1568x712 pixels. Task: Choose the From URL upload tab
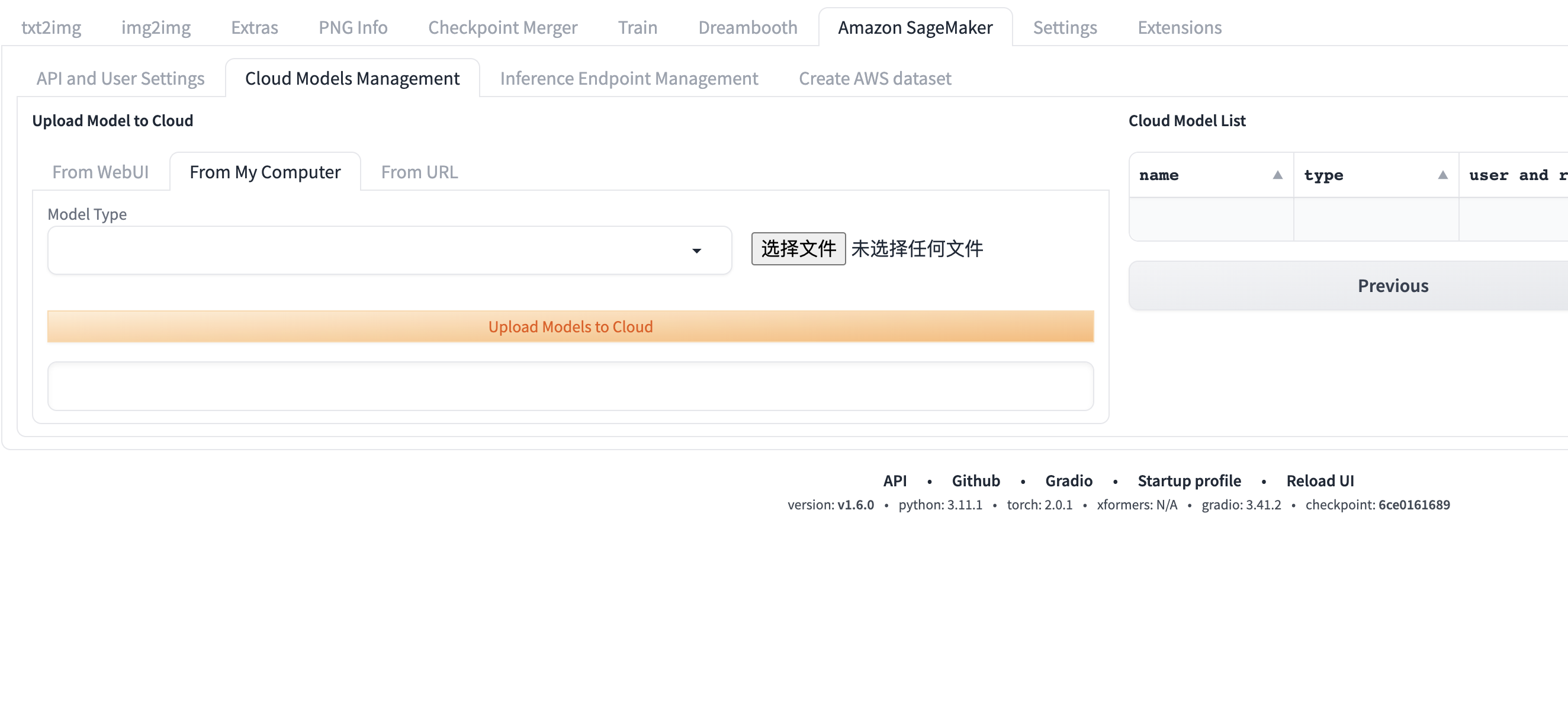click(419, 172)
